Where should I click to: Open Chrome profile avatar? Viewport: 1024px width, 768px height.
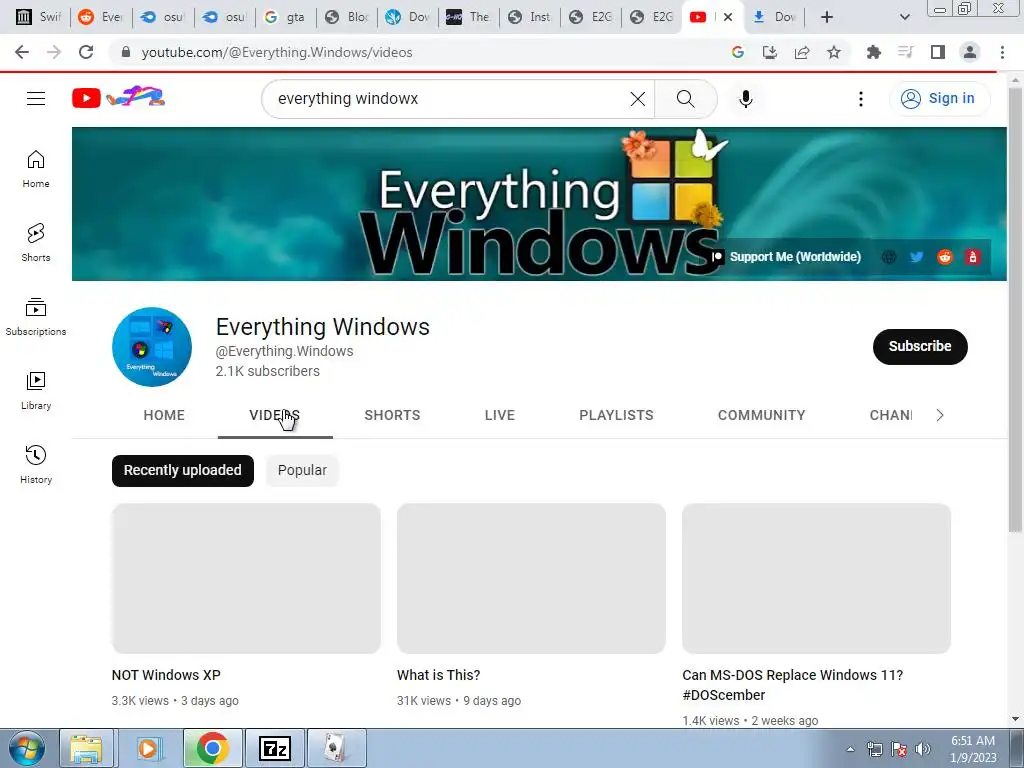pos(970,52)
